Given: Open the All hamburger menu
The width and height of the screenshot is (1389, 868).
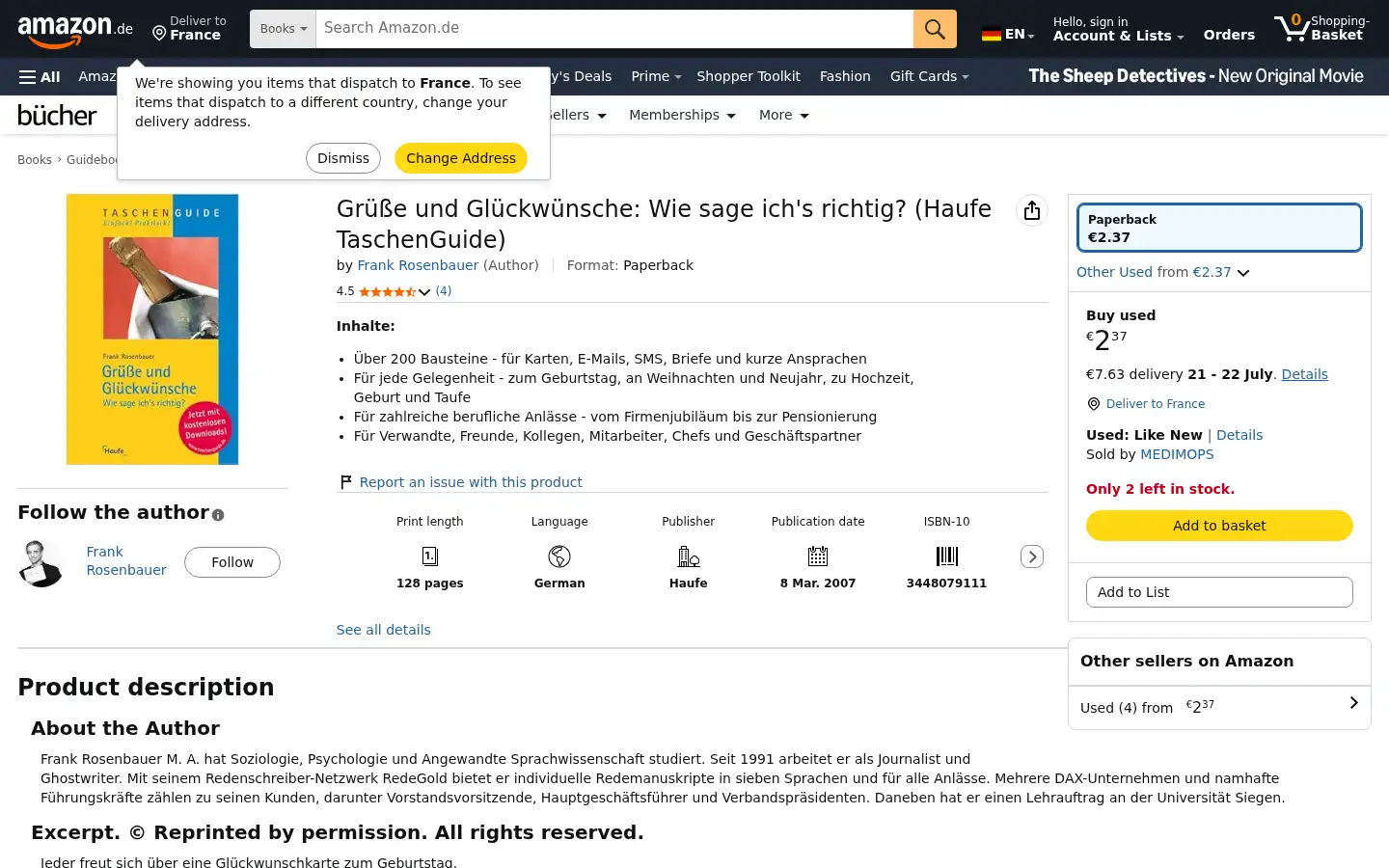Looking at the screenshot, I should [x=40, y=76].
